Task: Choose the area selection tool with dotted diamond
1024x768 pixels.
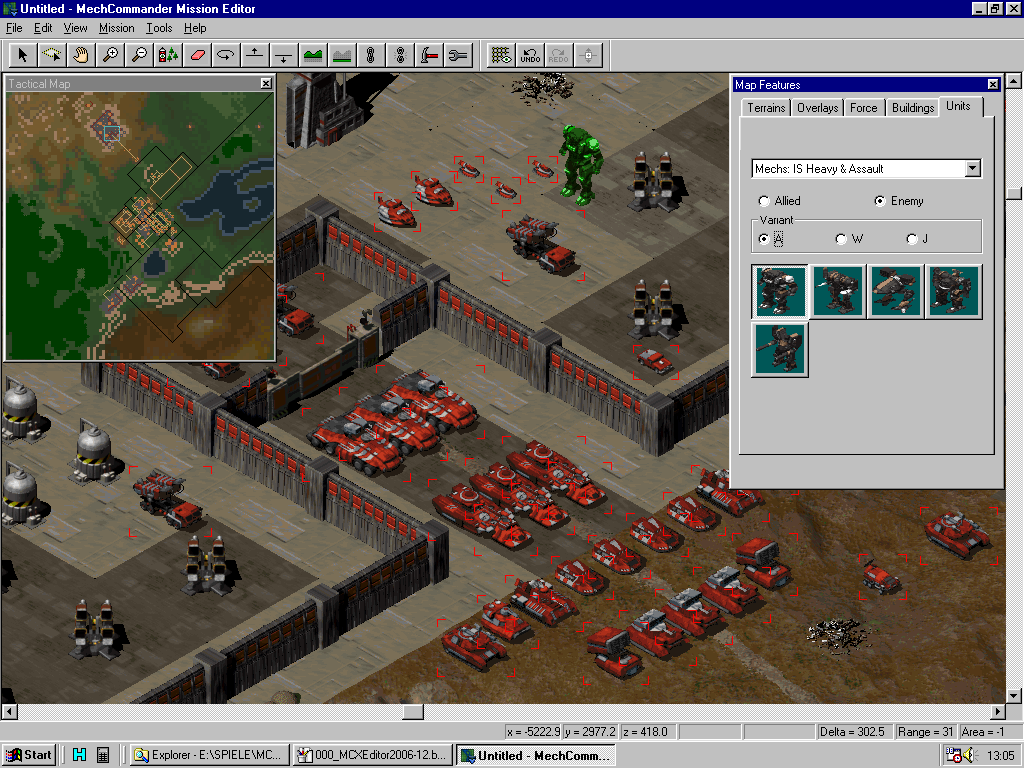Action: point(52,56)
